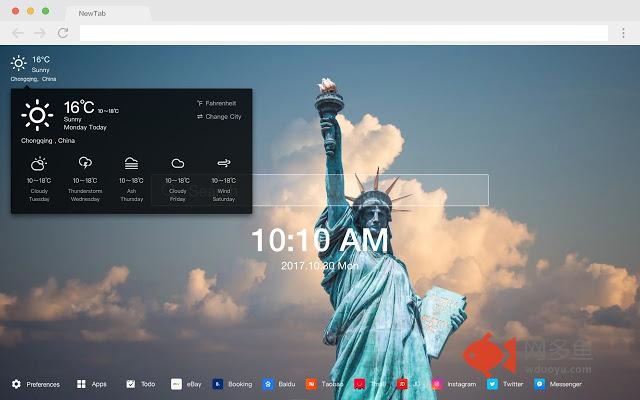Reload the page with refresh button

point(63,33)
